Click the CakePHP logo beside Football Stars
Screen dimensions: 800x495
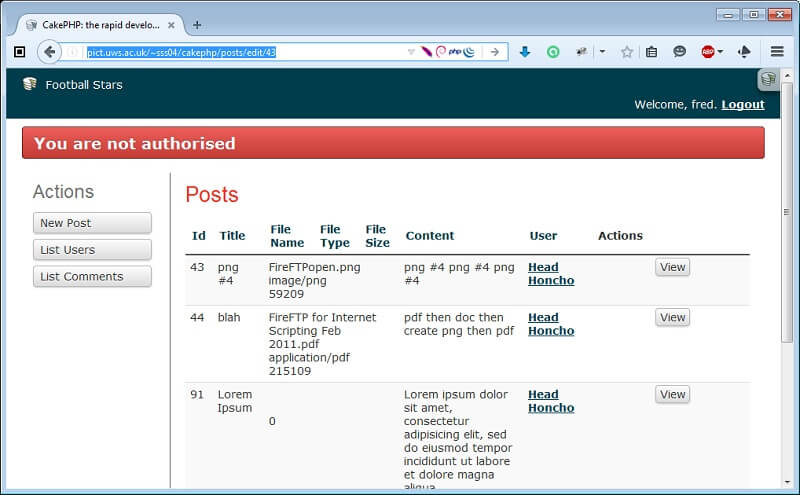tap(30, 84)
